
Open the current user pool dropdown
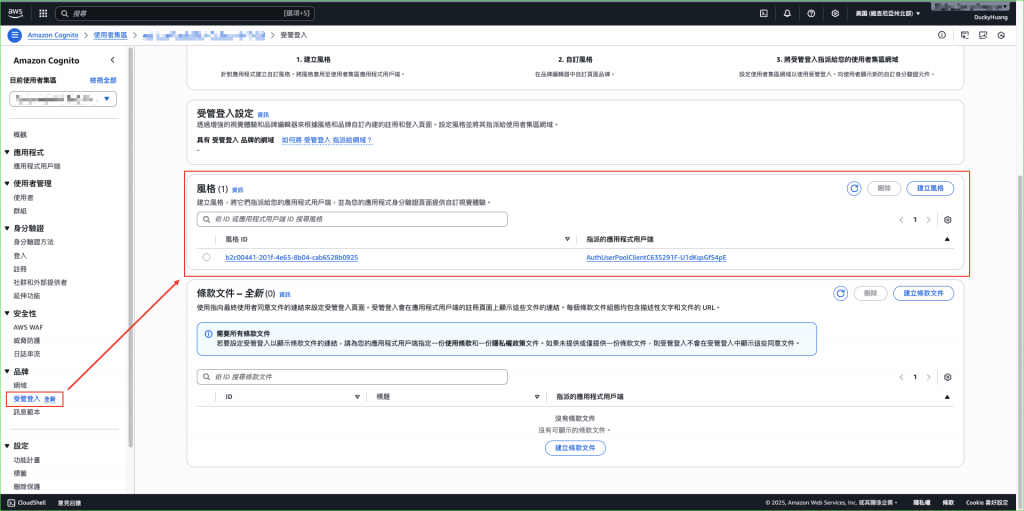click(x=63, y=99)
